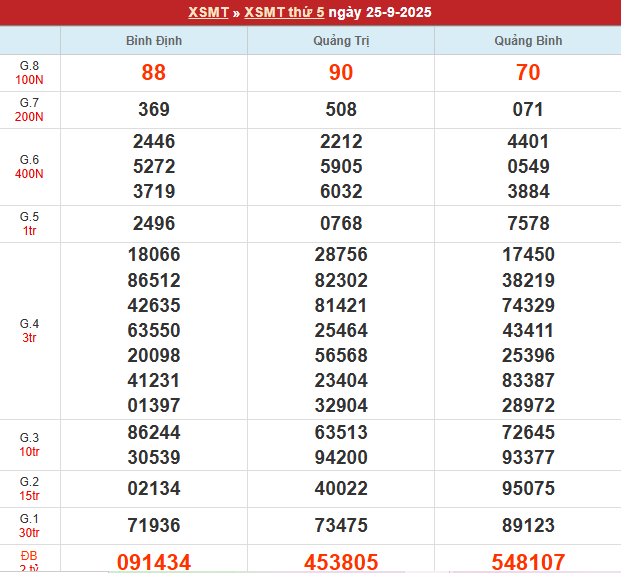Click Quảng Trị special prize 453805
621x573 pixels.
point(340,562)
